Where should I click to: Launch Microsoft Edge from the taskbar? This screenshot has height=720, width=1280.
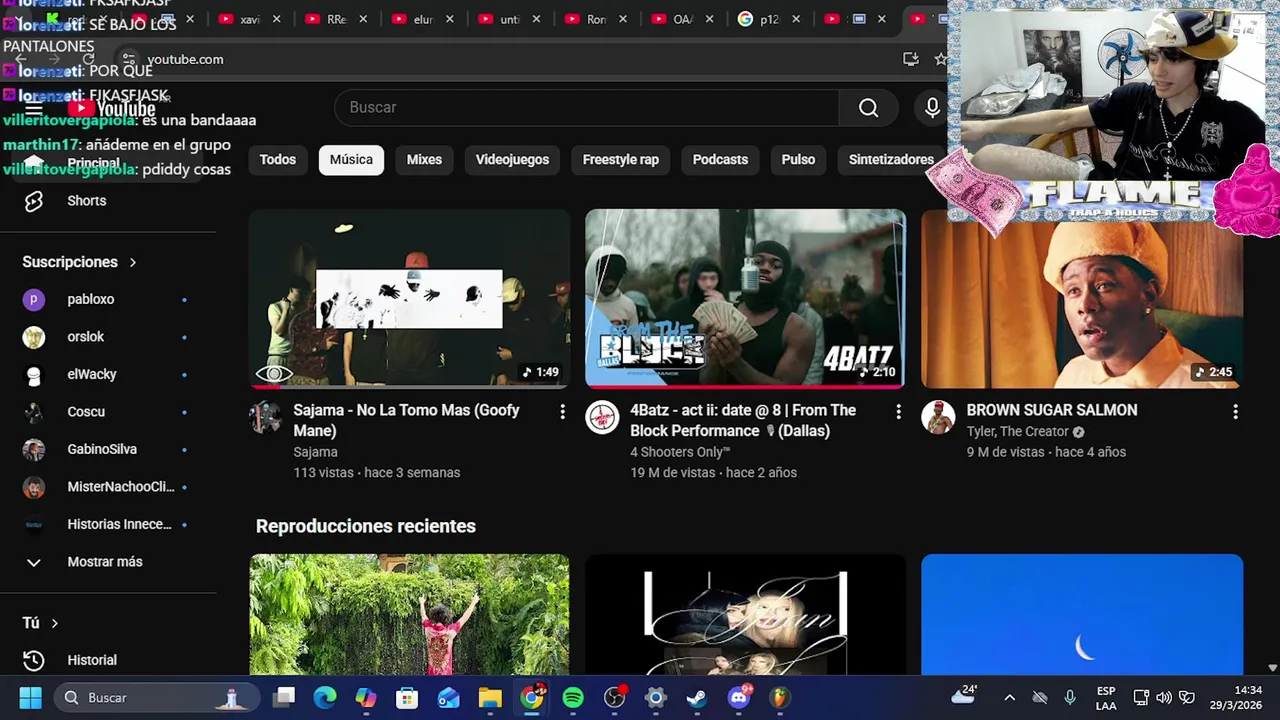point(325,697)
